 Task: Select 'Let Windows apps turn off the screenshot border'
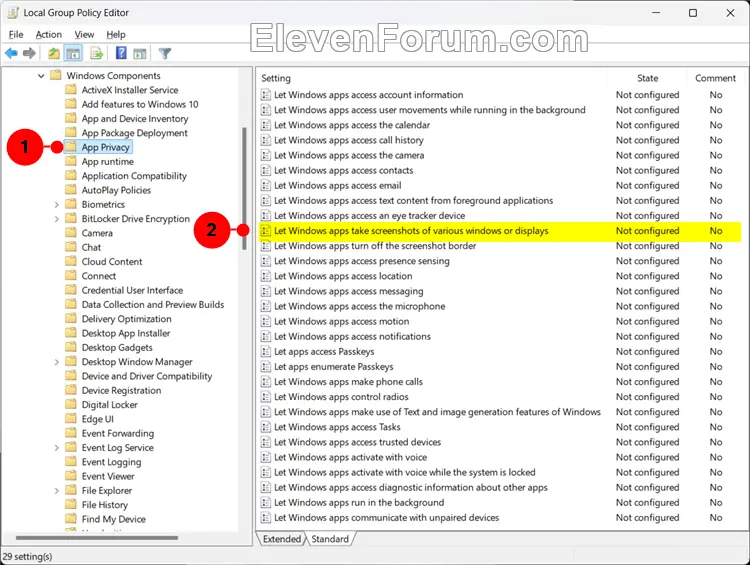pyautogui.click(x=375, y=246)
